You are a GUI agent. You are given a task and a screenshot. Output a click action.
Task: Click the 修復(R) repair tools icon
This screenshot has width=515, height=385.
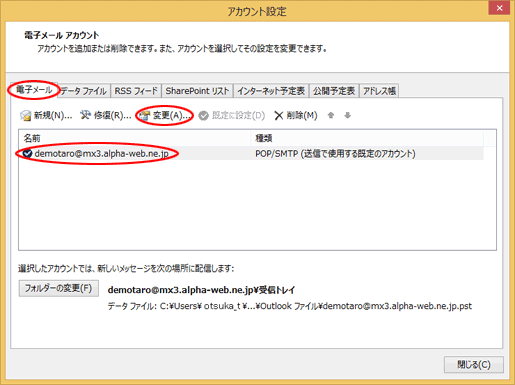point(85,115)
